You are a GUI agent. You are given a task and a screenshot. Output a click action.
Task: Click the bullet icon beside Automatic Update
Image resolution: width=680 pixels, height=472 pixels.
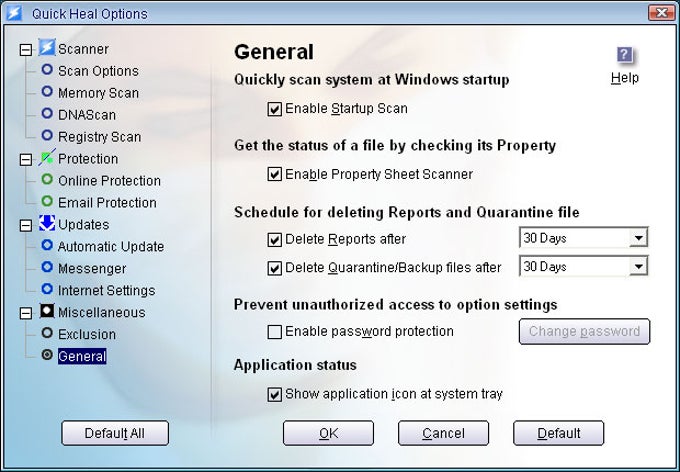tap(47, 245)
